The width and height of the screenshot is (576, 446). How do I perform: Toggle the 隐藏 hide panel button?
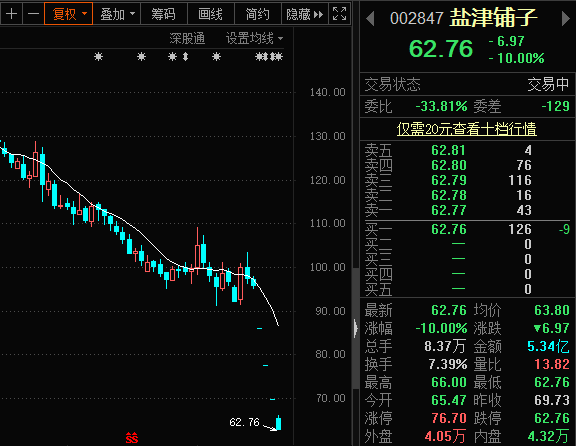click(x=305, y=14)
